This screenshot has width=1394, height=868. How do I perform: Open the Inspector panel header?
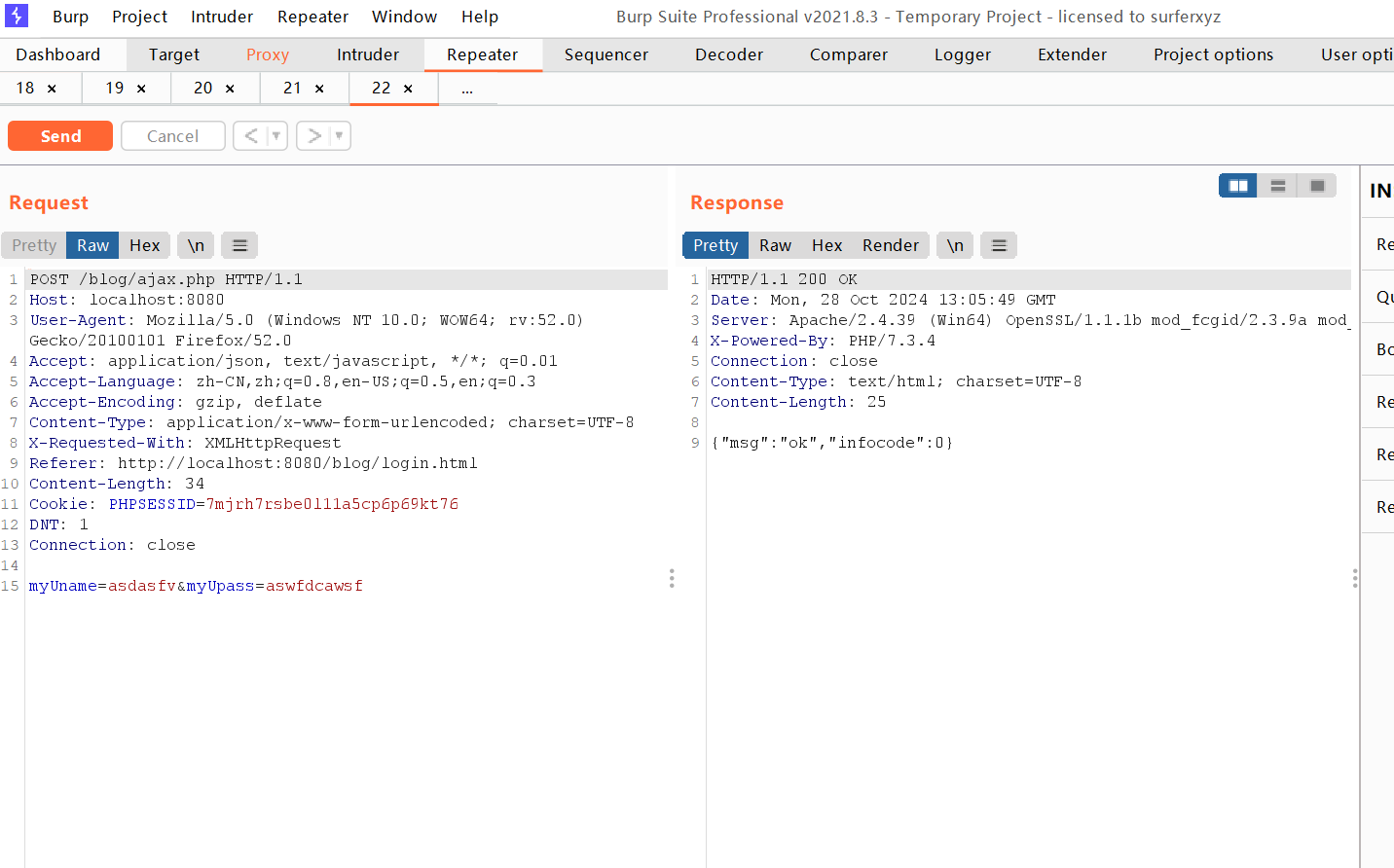coord(1379,191)
